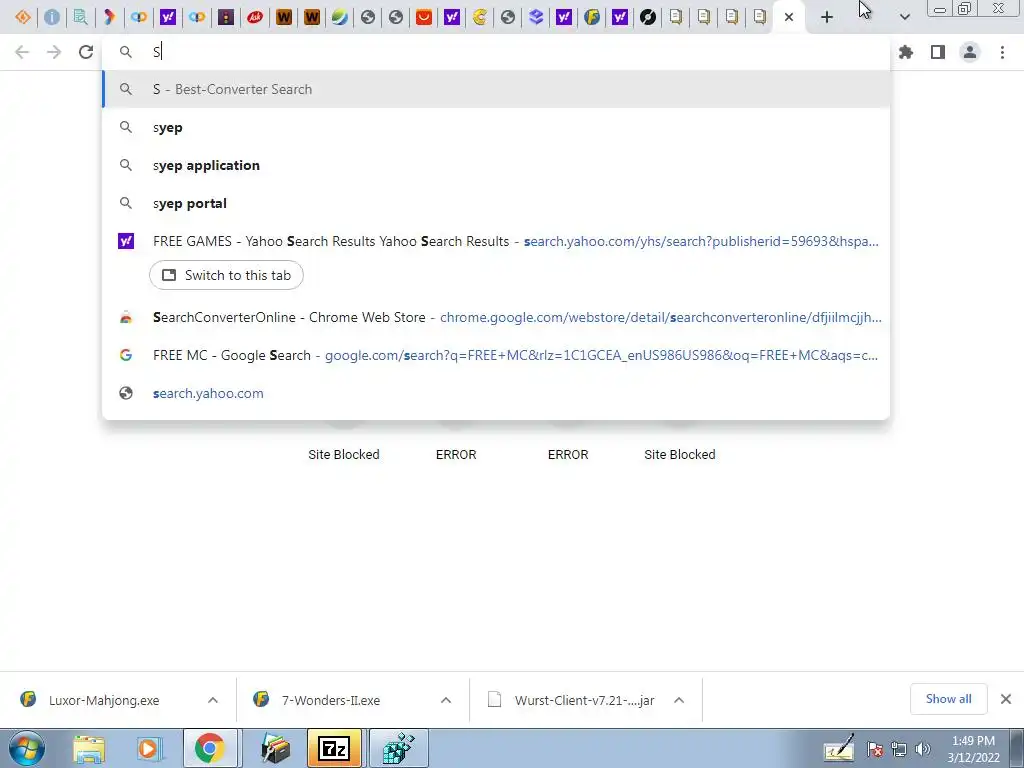The width and height of the screenshot is (1024, 768).
Task: Open the tab with document-search icon
Action: coord(80,17)
